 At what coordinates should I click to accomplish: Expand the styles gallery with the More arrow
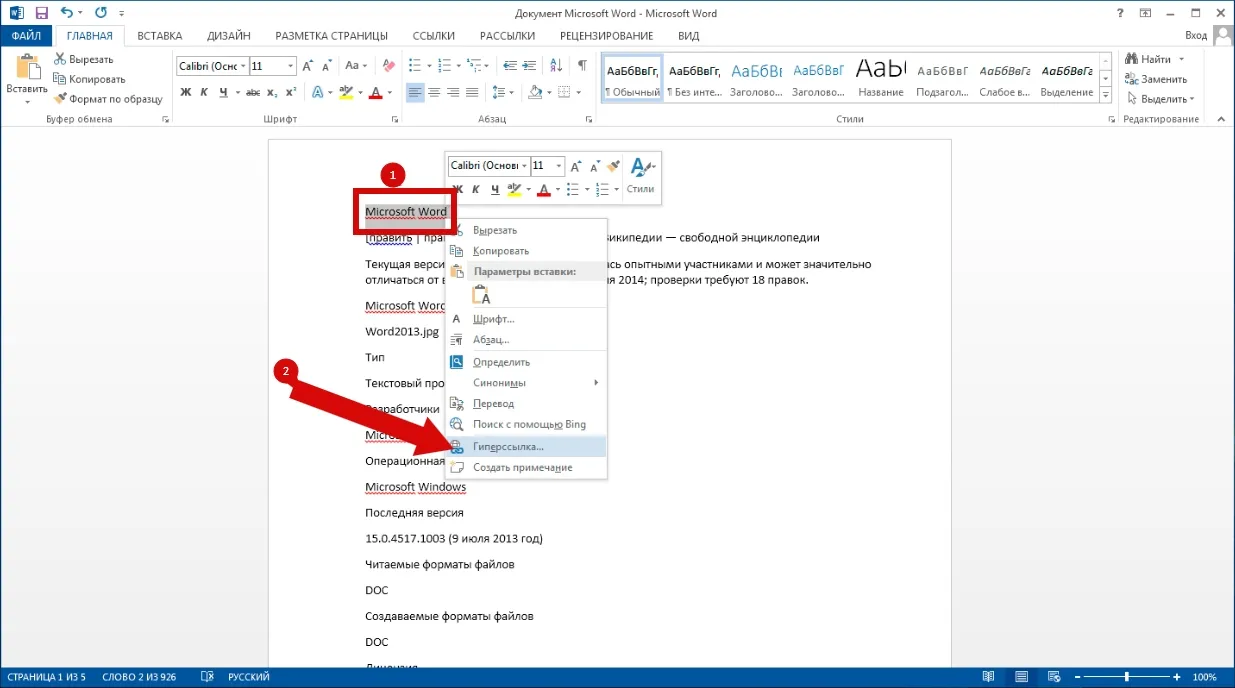[x=1107, y=96]
